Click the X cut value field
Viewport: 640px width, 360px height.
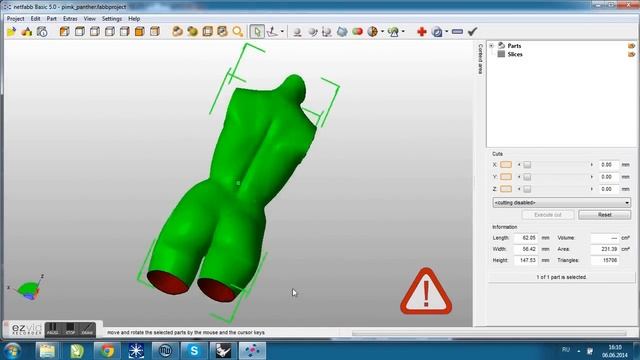(x=608, y=164)
